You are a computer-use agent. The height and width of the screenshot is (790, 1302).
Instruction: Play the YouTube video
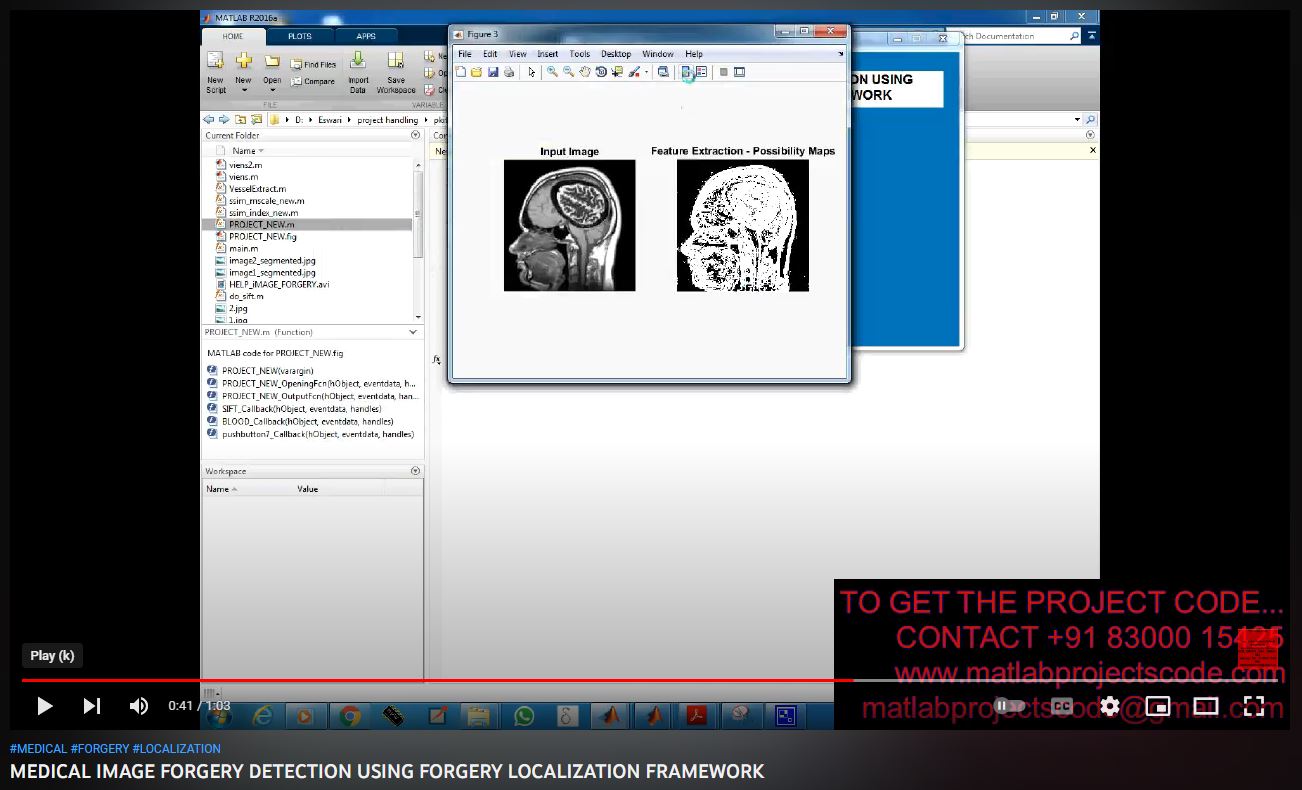pos(44,706)
